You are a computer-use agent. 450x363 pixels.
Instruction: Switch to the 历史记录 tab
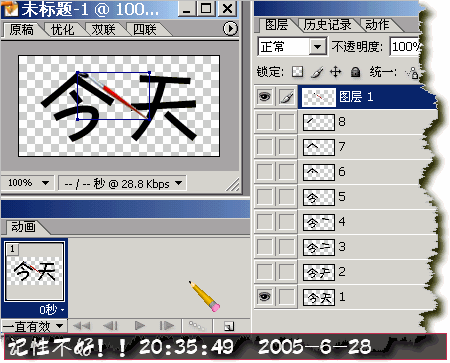click(x=327, y=25)
